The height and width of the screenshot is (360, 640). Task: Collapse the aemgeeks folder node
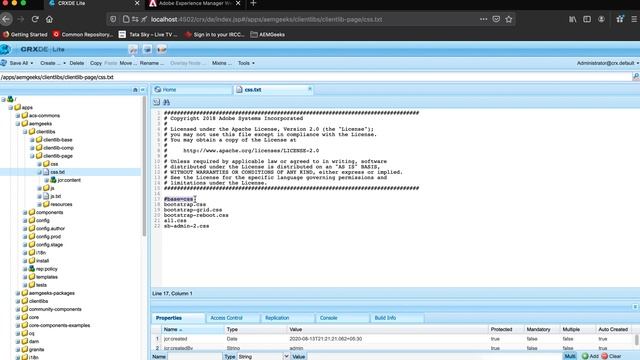coord(18,124)
